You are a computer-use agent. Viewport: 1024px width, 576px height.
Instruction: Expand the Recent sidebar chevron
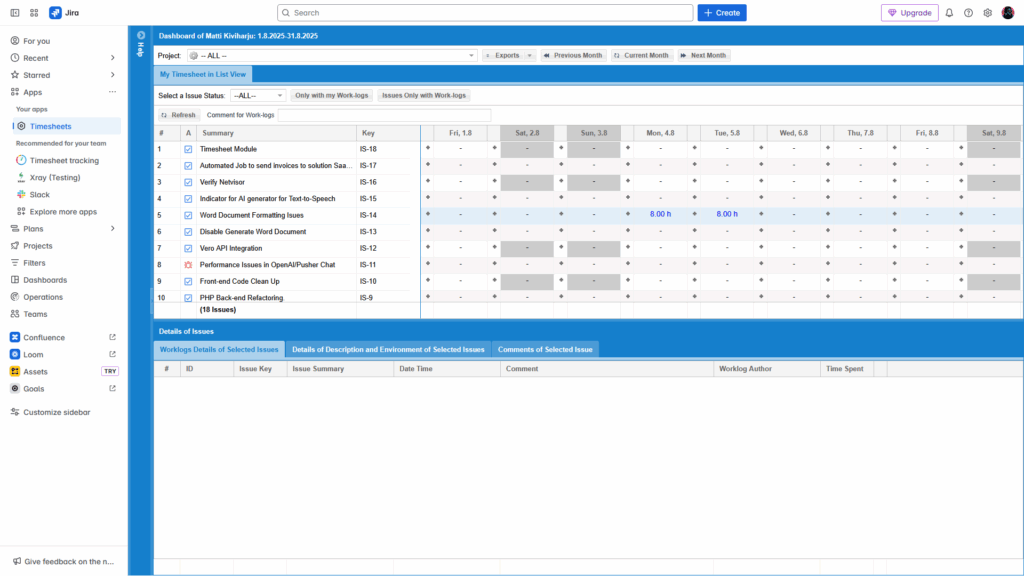click(112, 57)
